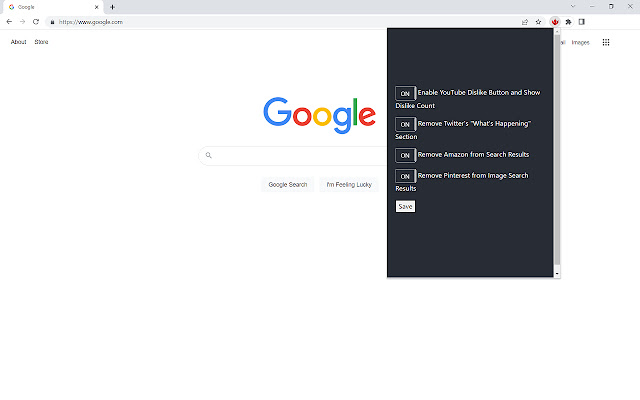Click 'Enable YouTube Dislike Button and Show' text
The height and width of the screenshot is (400, 640).
(x=479, y=93)
